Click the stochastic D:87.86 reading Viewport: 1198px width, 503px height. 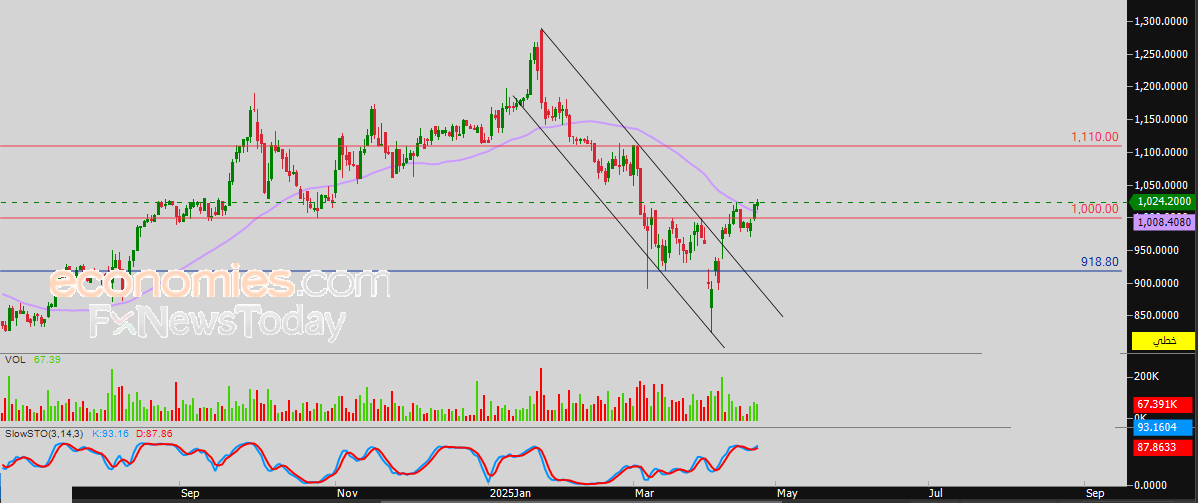[154, 433]
